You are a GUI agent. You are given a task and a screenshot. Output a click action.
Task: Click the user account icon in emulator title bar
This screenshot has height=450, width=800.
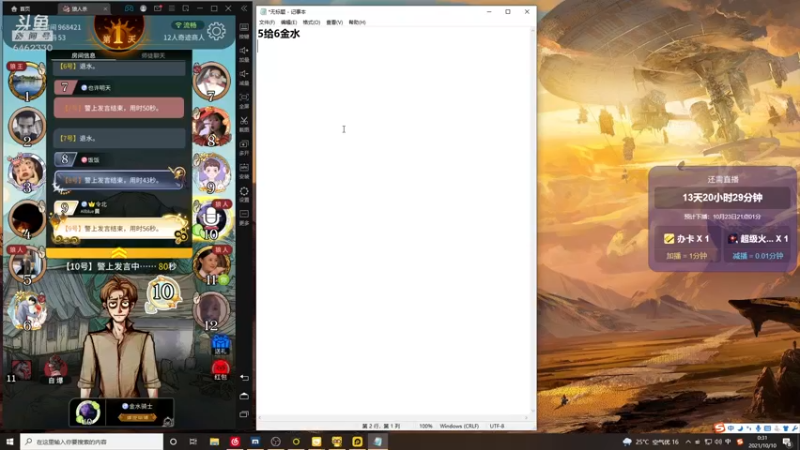[x=143, y=9]
